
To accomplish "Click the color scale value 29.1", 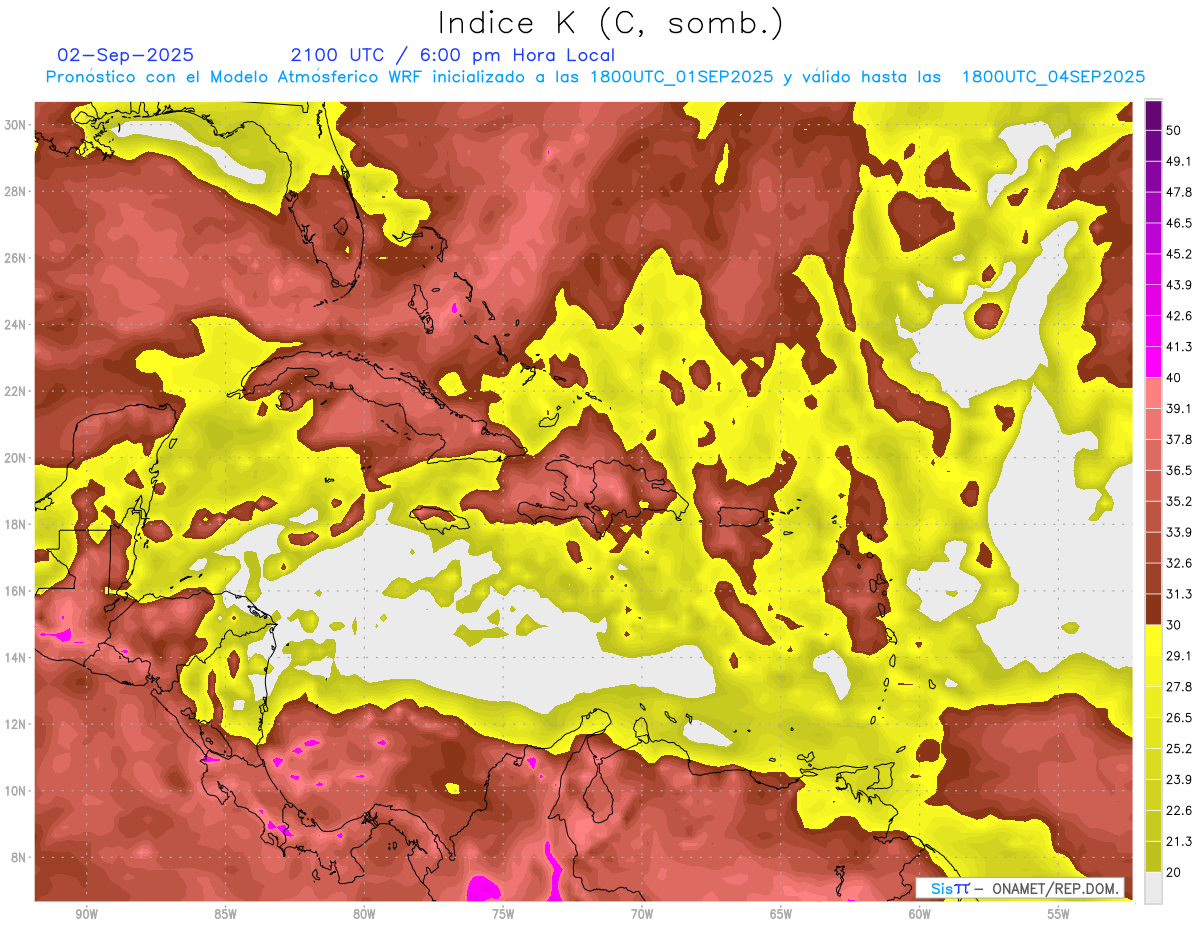I will 1178,656.
